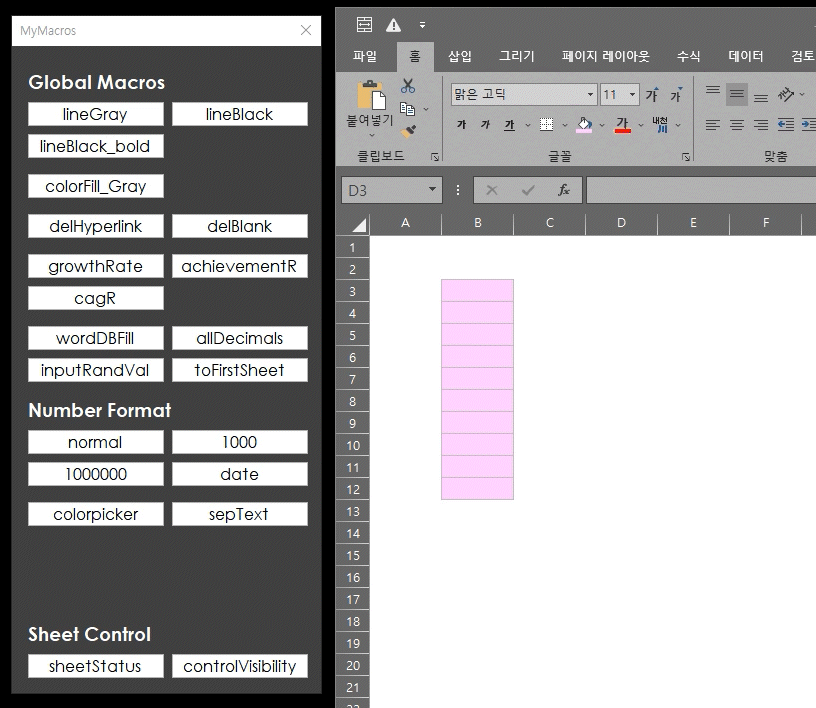
Task: Run the lineBlack macro
Action: (x=240, y=114)
